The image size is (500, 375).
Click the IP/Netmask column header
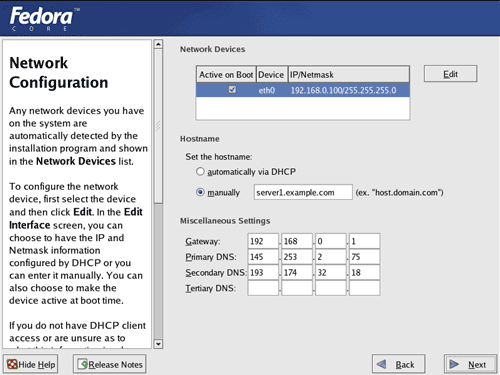pyautogui.click(x=349, y=75)
